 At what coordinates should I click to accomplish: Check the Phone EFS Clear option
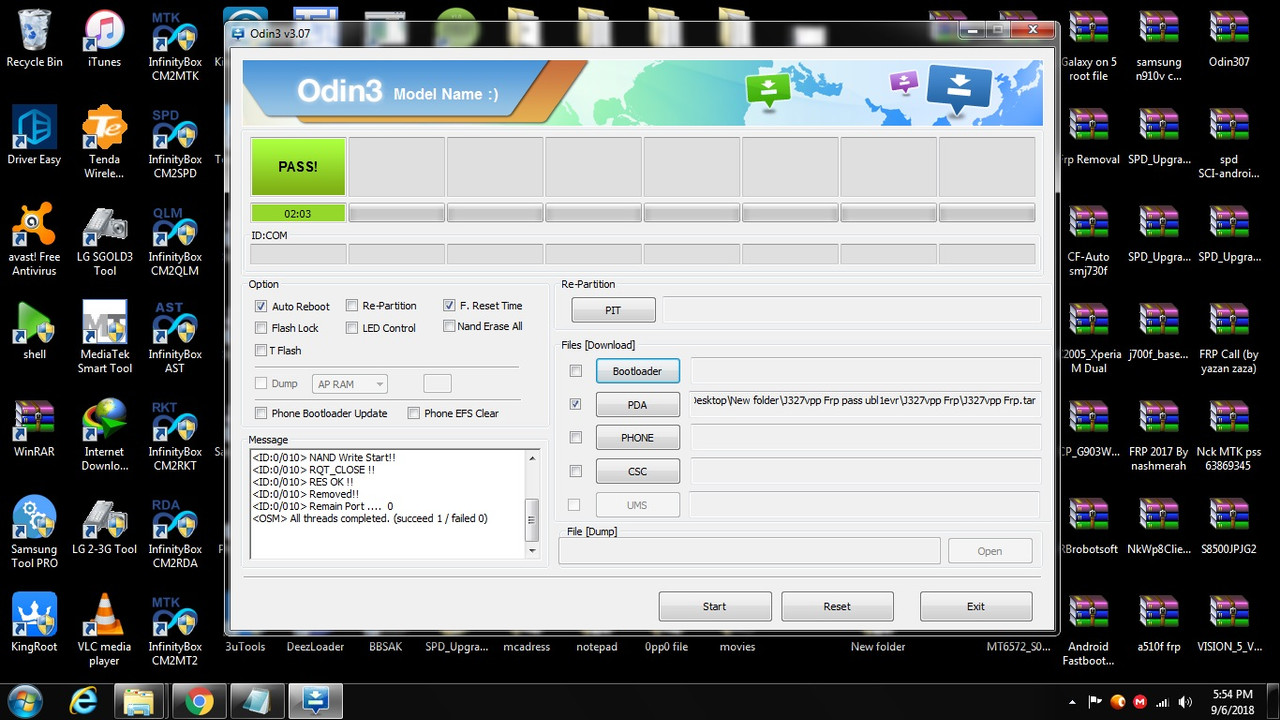point(413,413)
